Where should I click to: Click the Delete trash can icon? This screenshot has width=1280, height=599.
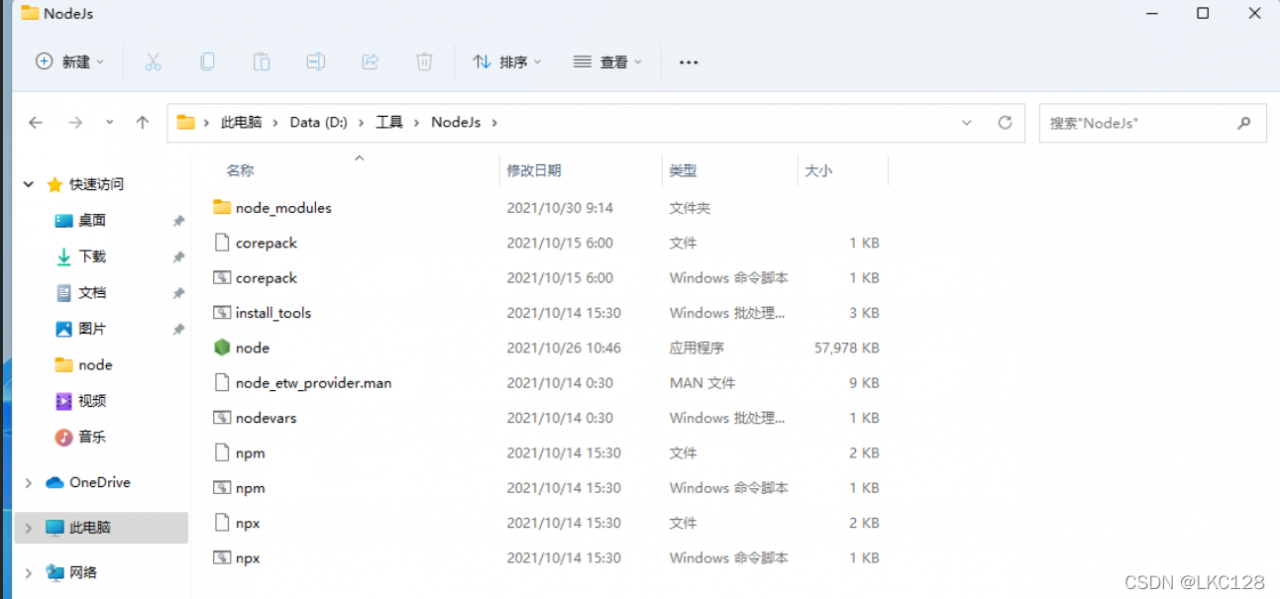424,62
